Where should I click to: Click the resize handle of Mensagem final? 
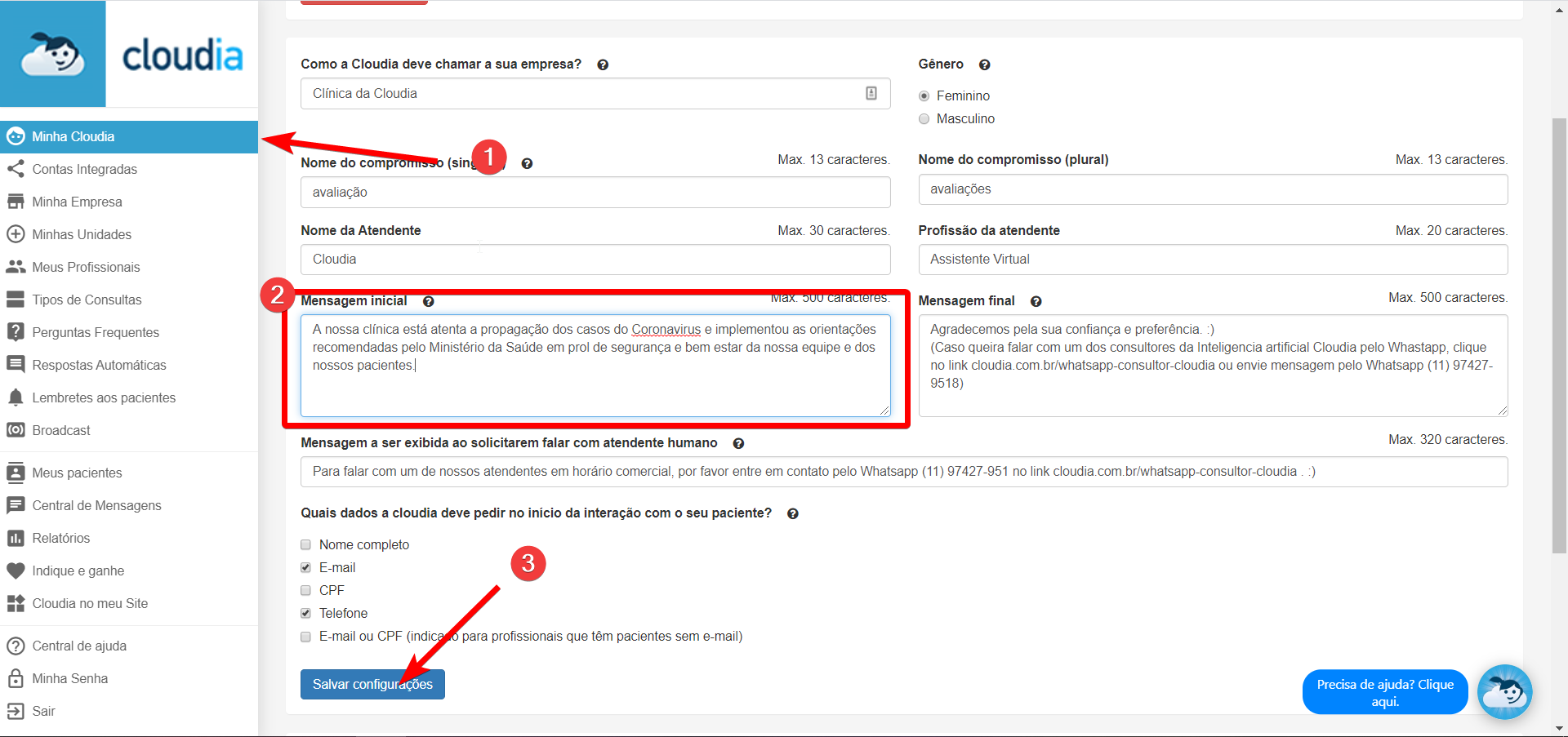[1502, 411]
